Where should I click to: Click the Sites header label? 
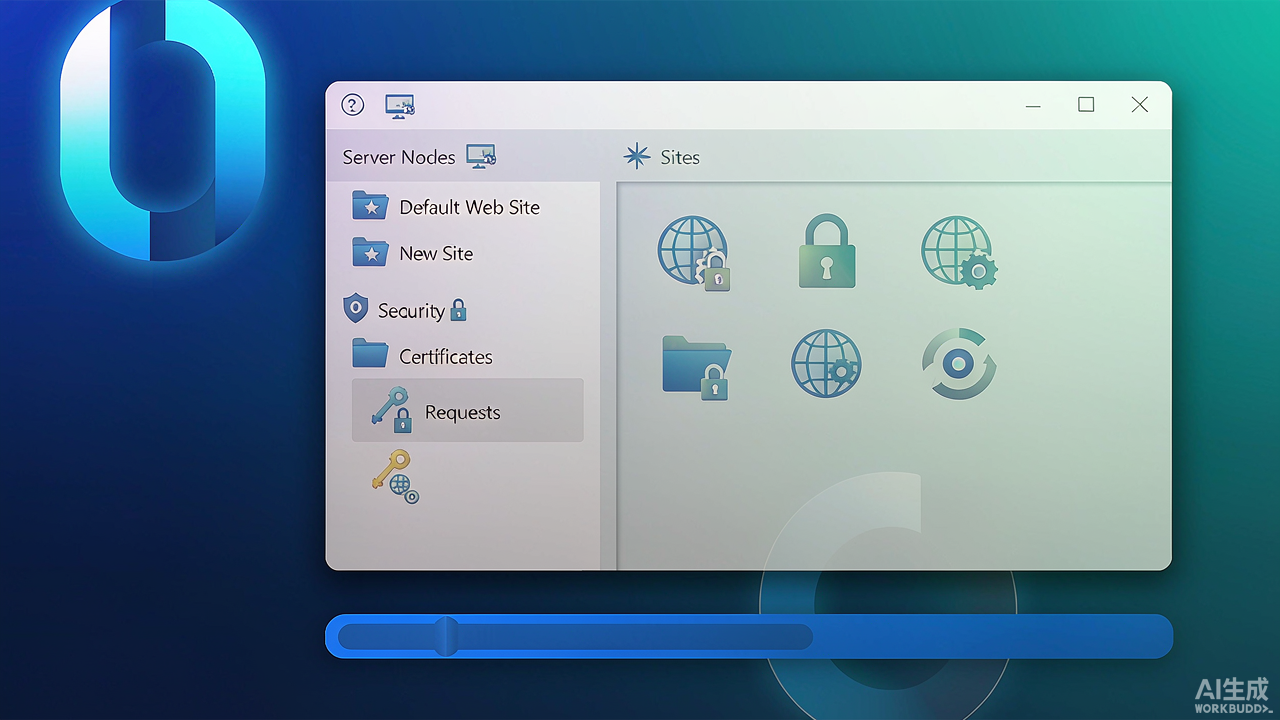click(x=680, y=158)
